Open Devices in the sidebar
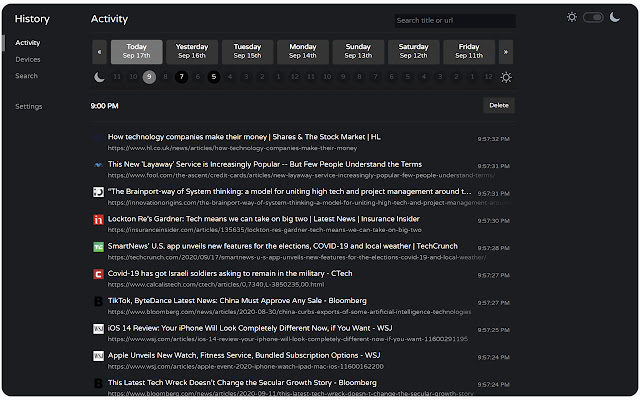Viewport: 640px width, 400px height. point(28,59)
